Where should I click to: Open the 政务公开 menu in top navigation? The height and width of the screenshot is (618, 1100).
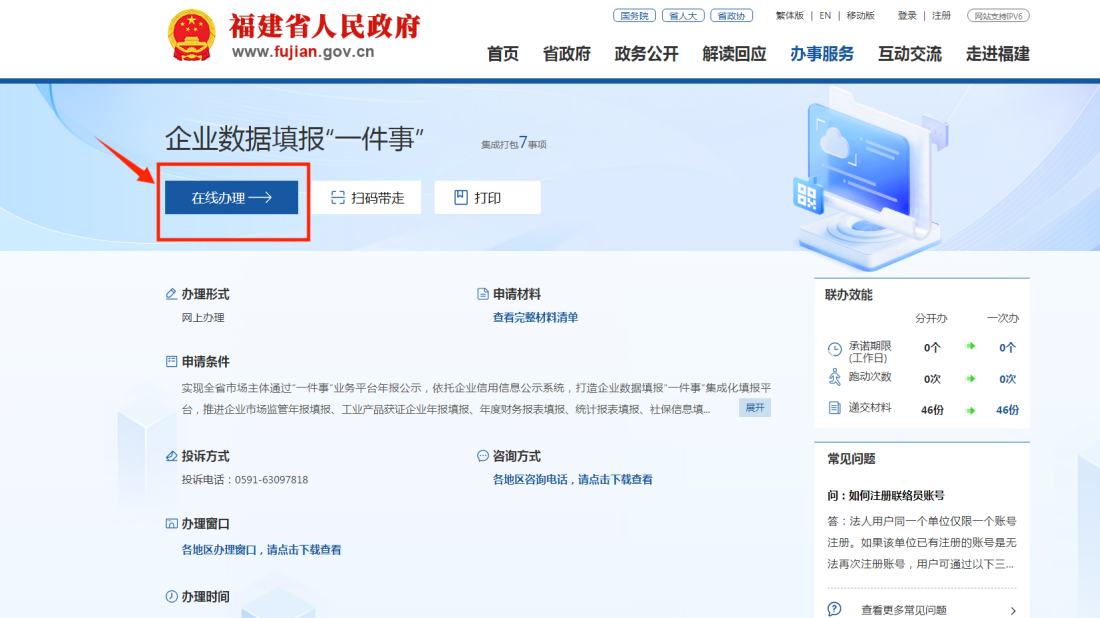(x=645, y=54)
